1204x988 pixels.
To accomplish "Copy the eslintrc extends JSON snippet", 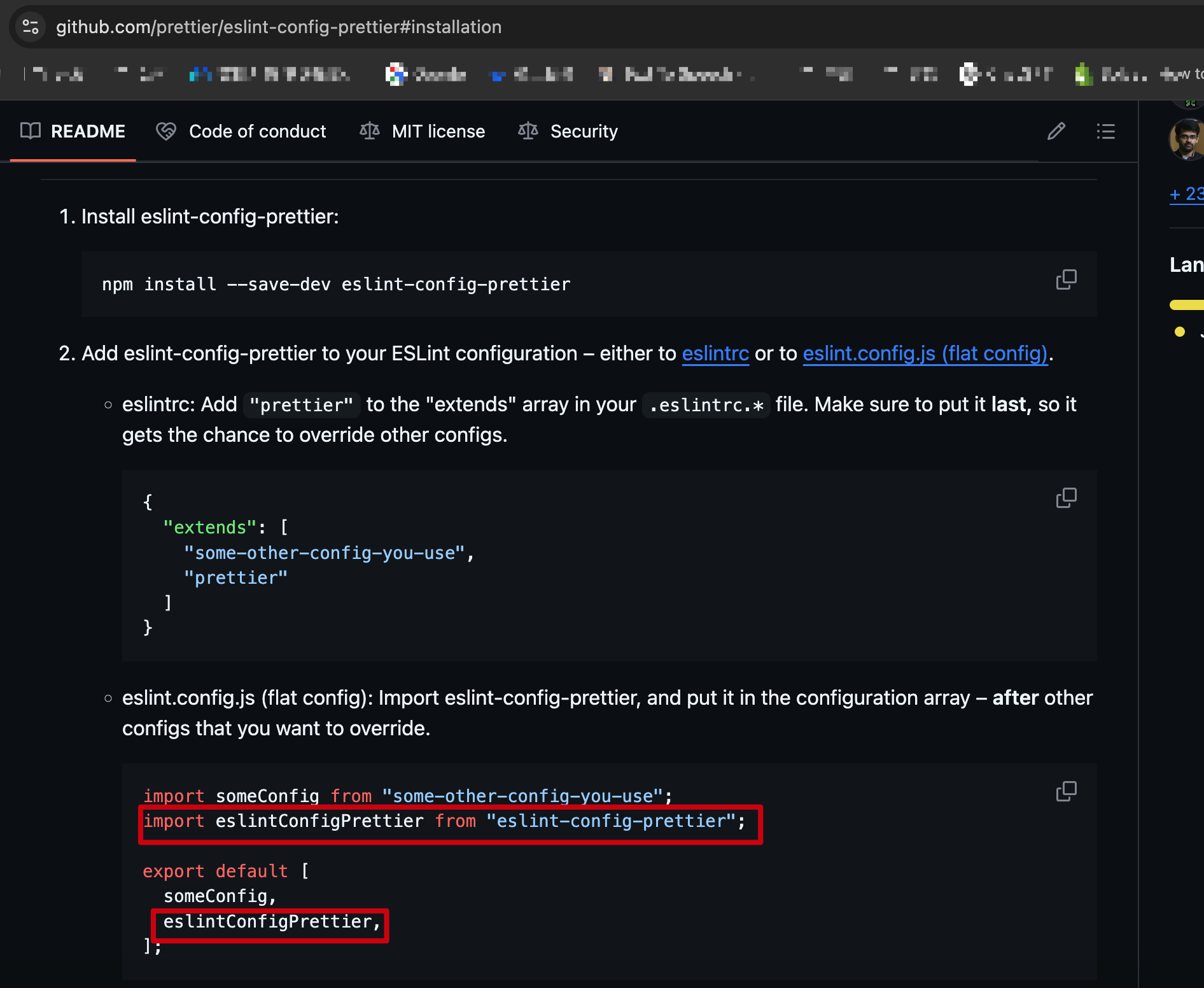I will pyautogui.click(x=1067, y=498).
